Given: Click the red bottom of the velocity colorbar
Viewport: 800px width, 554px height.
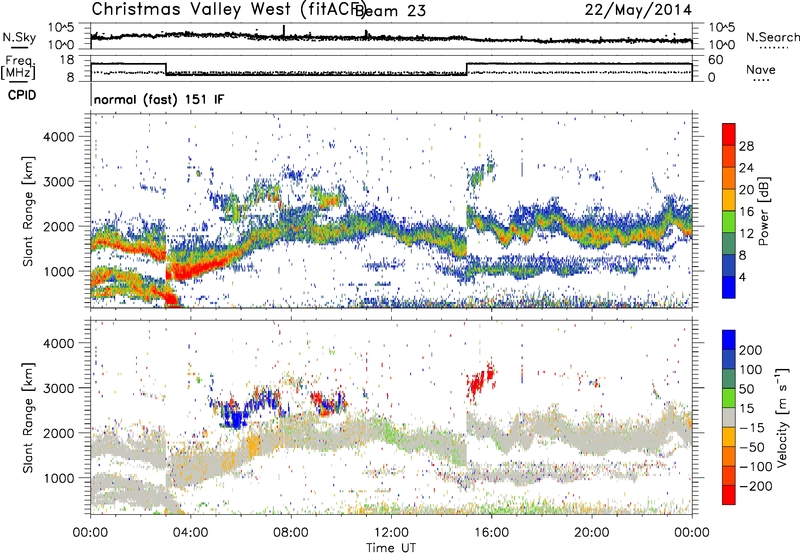Looking at the screenshot, I should (729, 495).
